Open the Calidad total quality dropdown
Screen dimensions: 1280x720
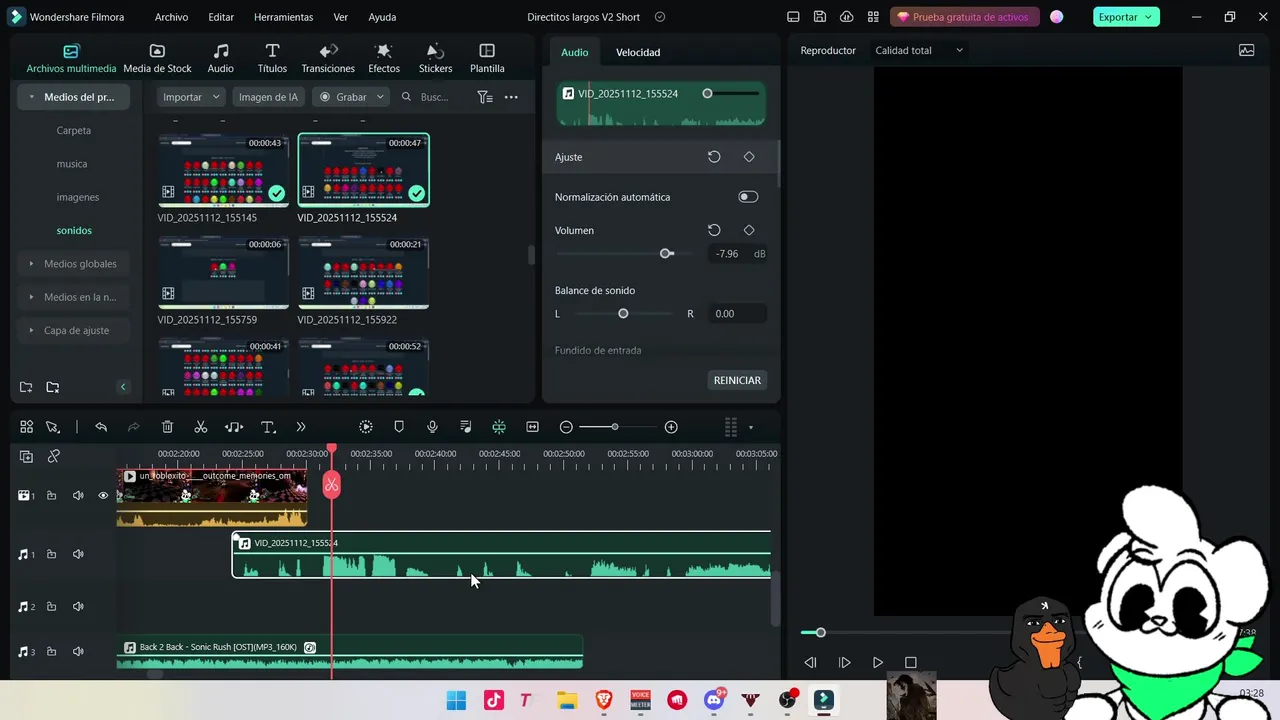point(919,50)
